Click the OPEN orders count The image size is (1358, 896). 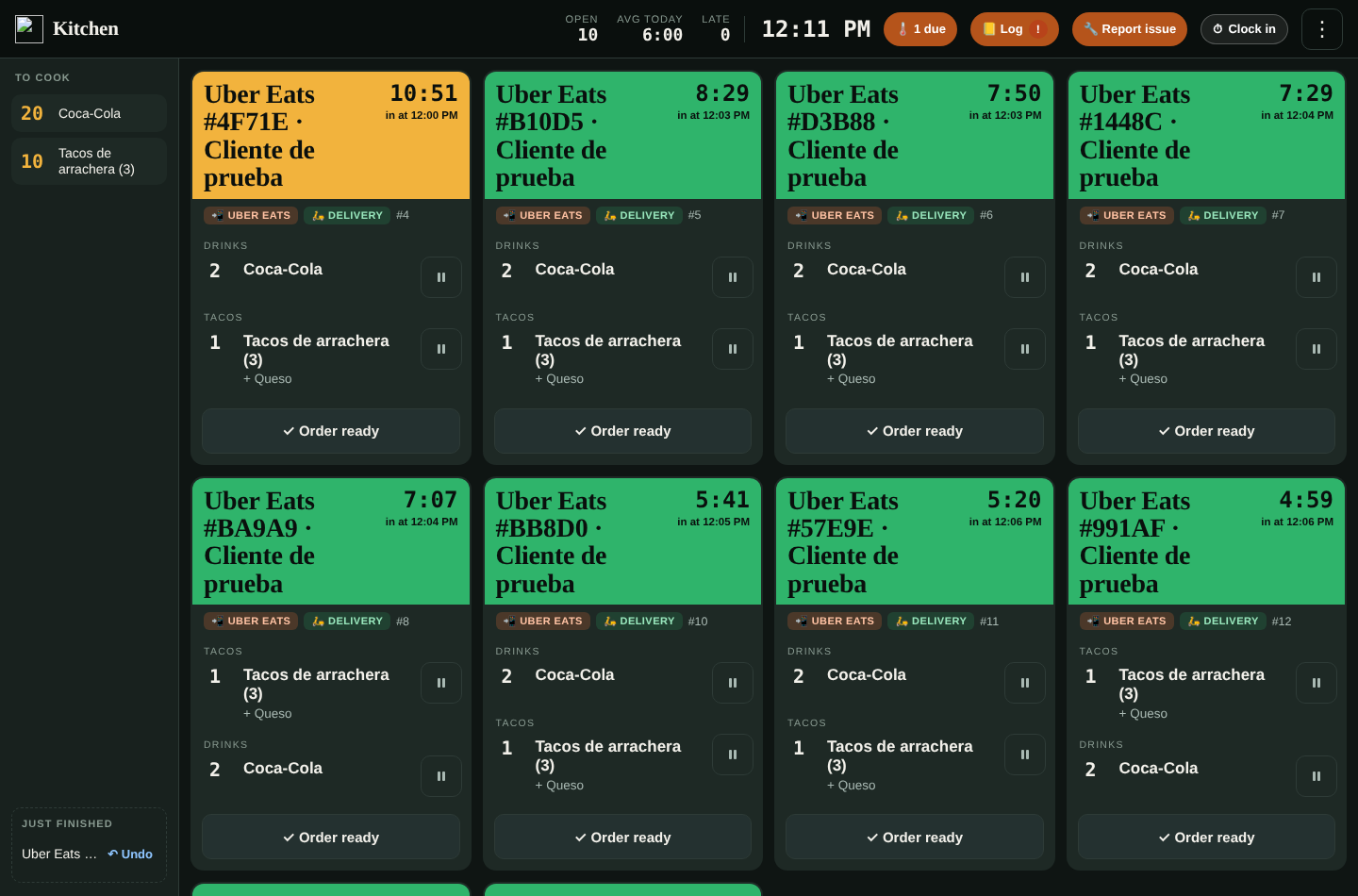point(582,28)
